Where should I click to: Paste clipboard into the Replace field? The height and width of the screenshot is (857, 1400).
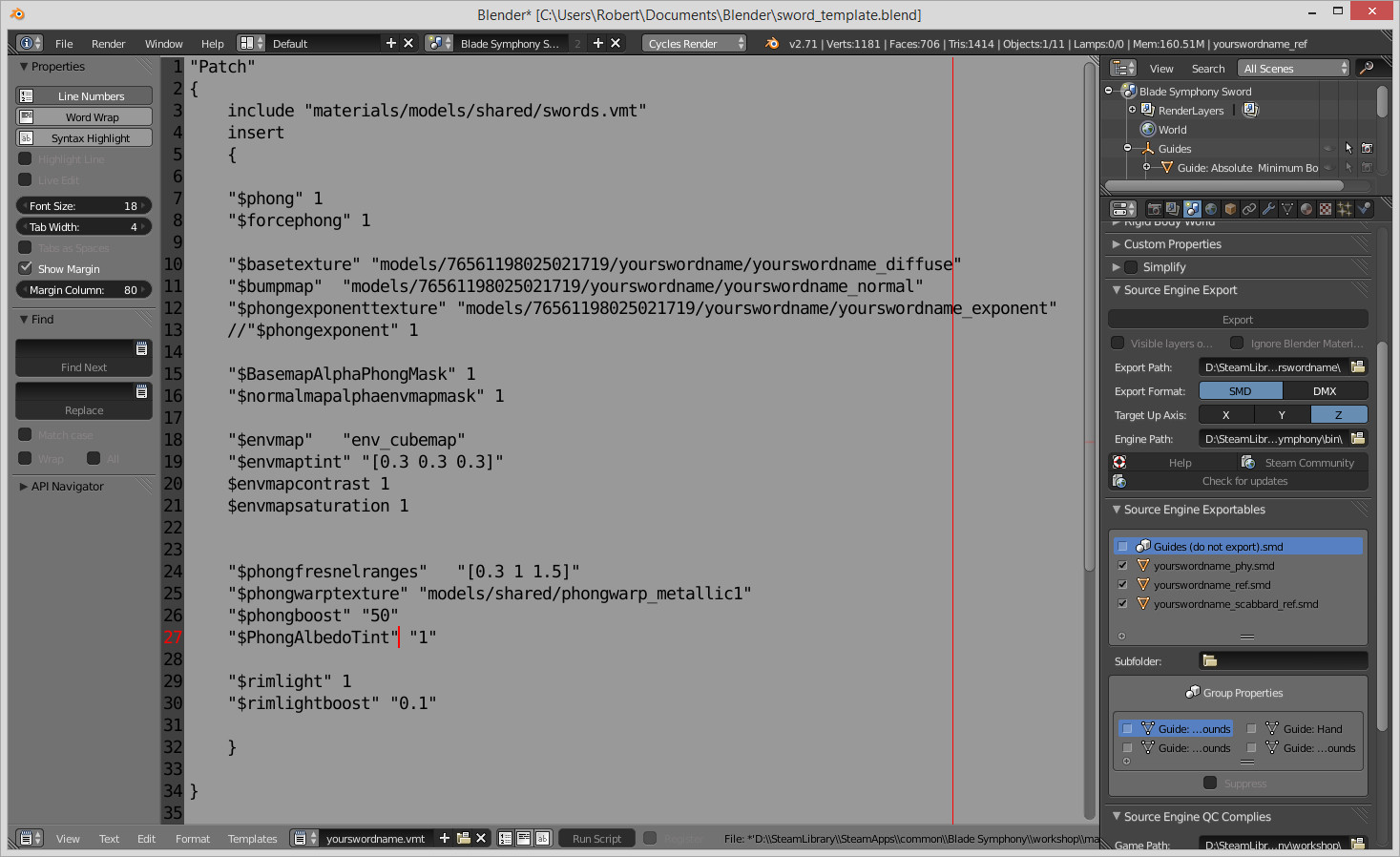[141, 391]
